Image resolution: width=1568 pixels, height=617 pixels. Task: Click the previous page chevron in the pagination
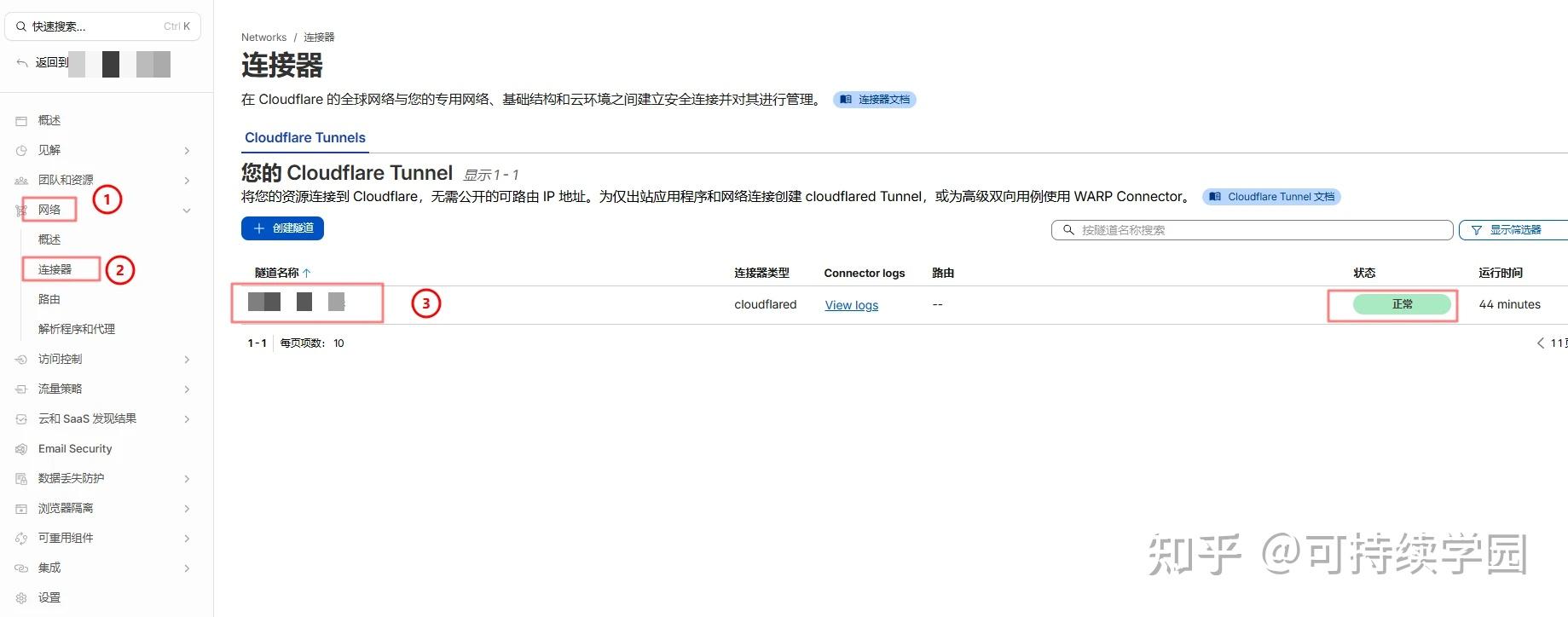[x=1540, y=343]
